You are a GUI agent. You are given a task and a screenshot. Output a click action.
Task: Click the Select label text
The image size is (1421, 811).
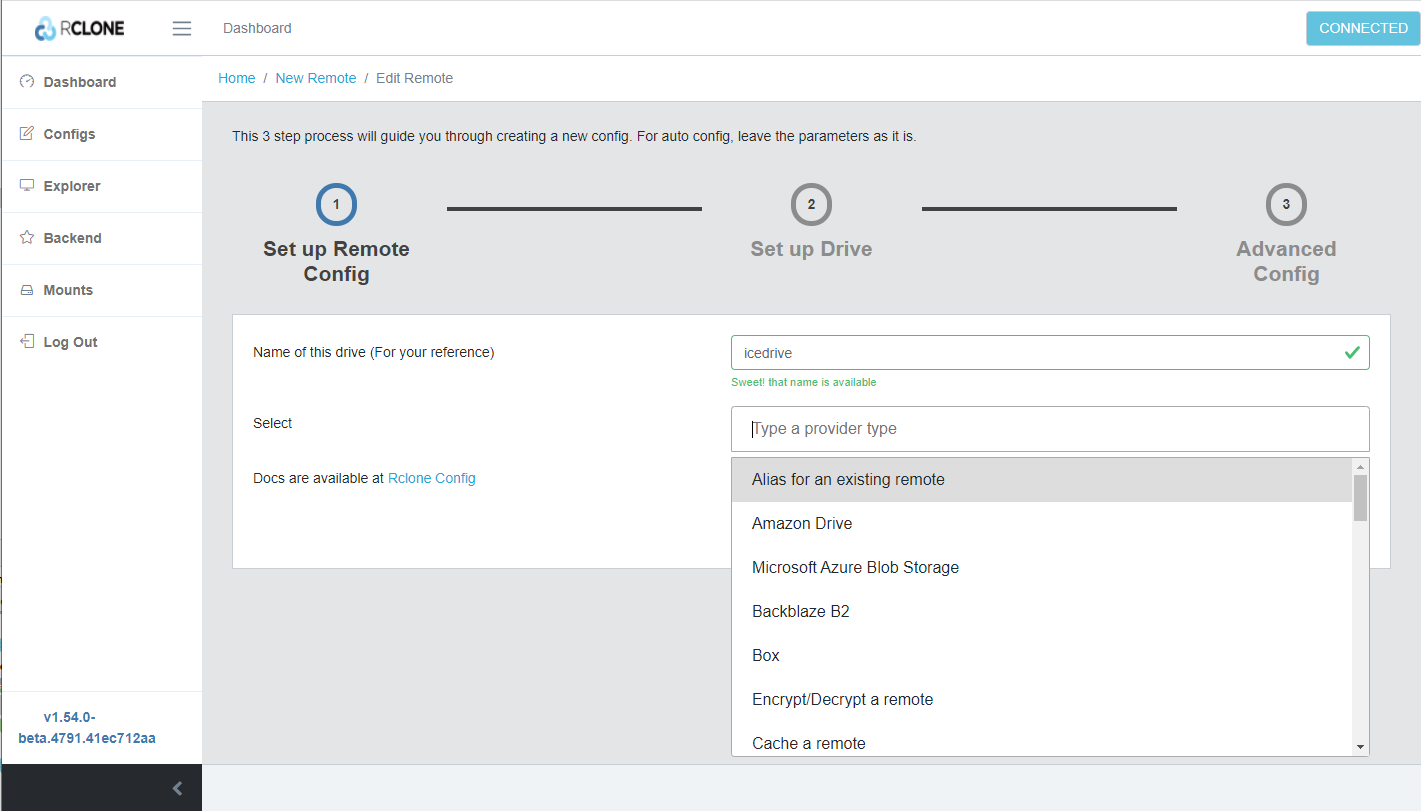click(x=273, y=423)
